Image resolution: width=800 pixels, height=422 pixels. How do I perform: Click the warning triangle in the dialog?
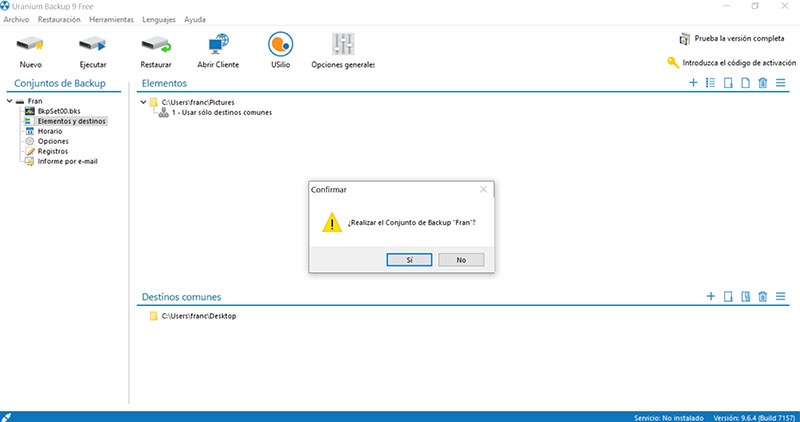(332, 222)
